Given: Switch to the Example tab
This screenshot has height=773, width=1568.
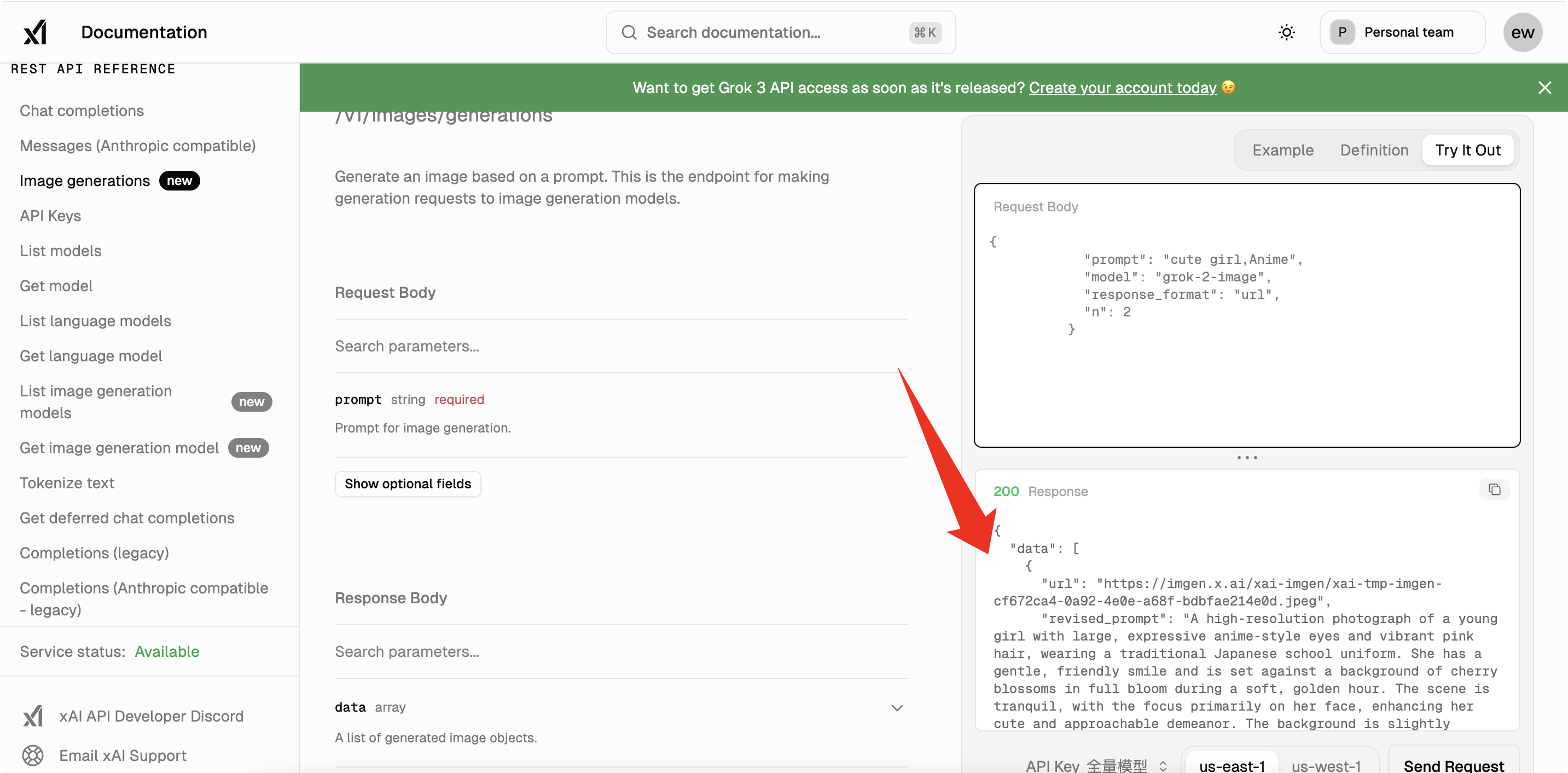Looking at the screenshot, I should [1282, 151].
